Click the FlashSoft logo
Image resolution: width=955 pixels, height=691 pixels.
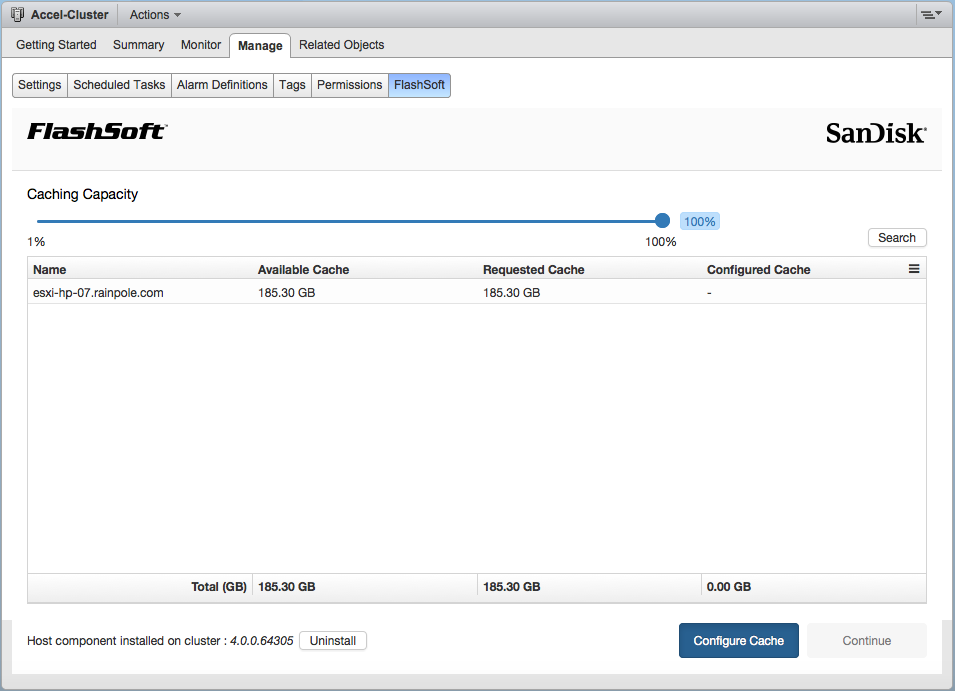pyautogui.click(x=97, y=132)
